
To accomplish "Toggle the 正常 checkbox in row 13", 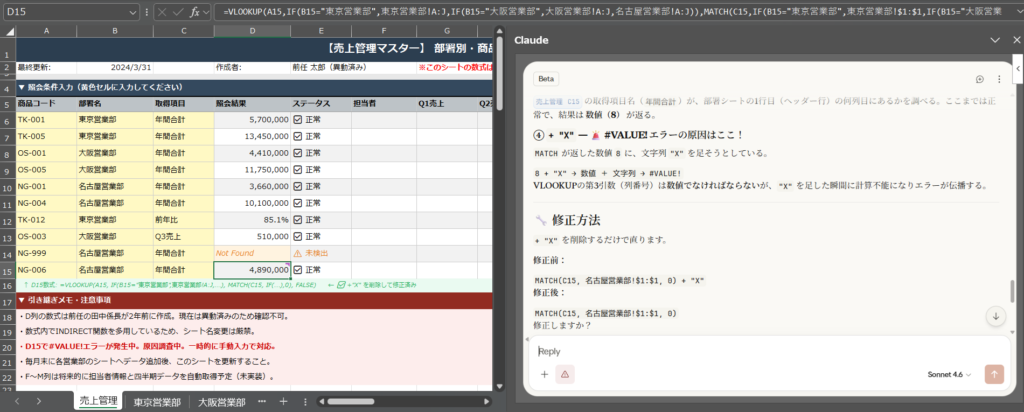I will point(297,236).
